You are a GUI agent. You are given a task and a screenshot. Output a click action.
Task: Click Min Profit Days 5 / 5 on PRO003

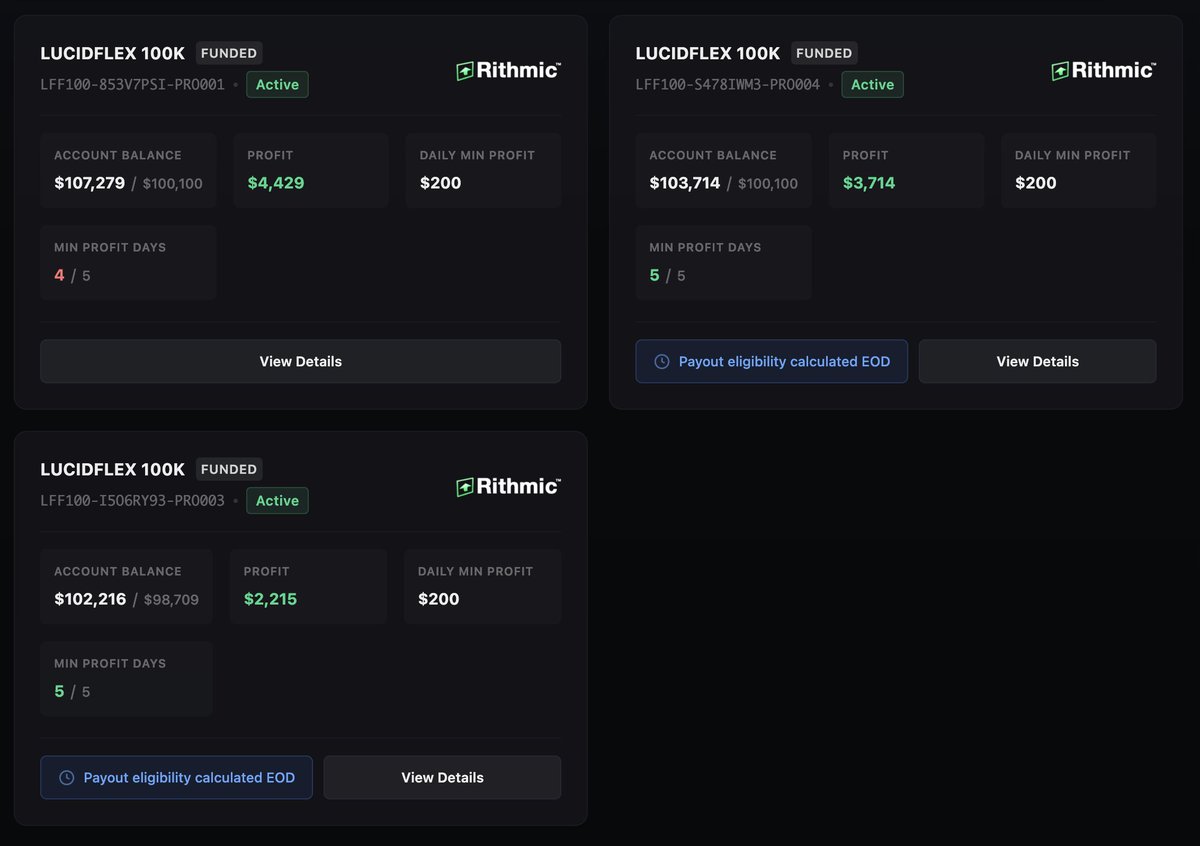coord(72,691)
